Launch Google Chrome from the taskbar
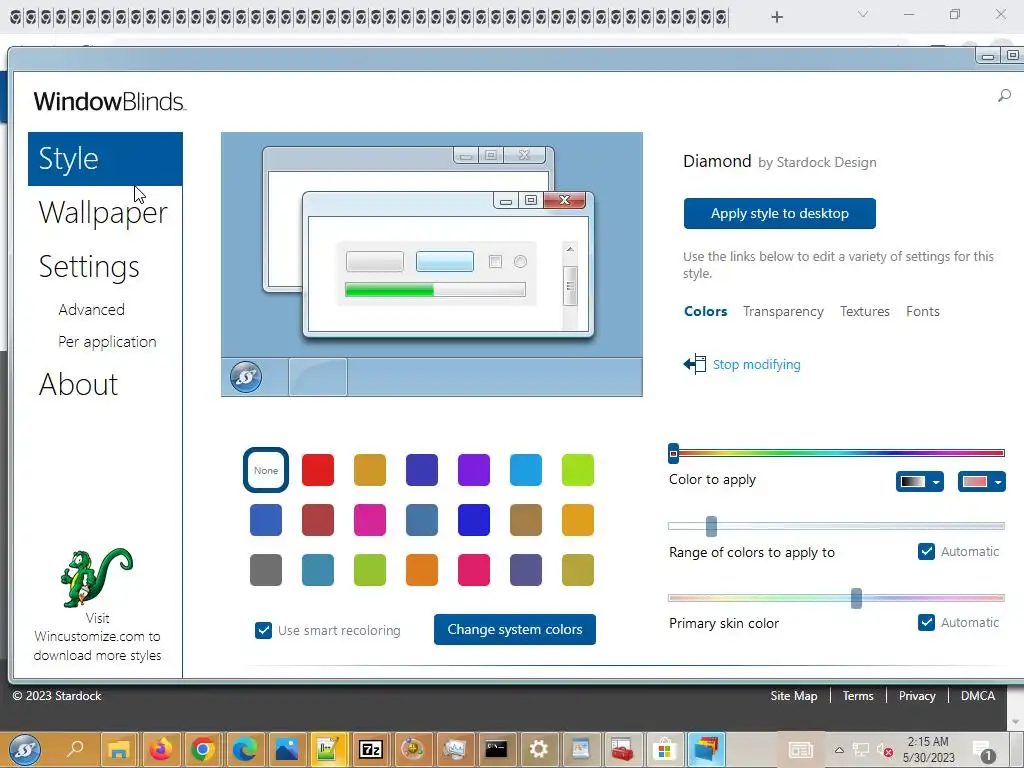 coord(203,750)
